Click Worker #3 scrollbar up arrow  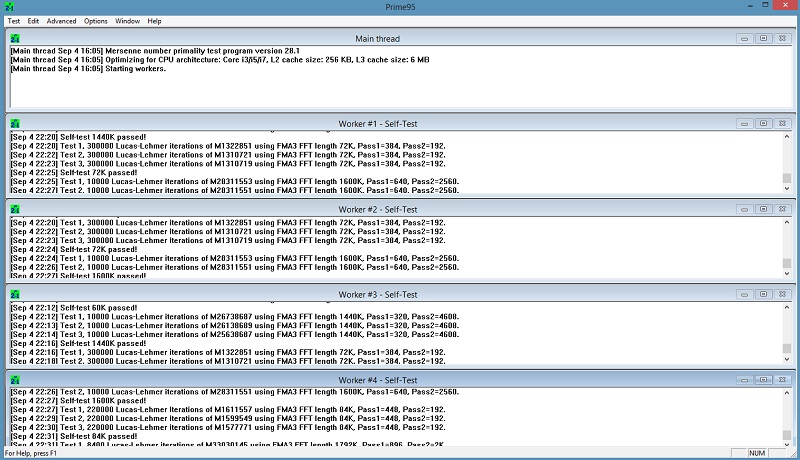coord(787,308)
